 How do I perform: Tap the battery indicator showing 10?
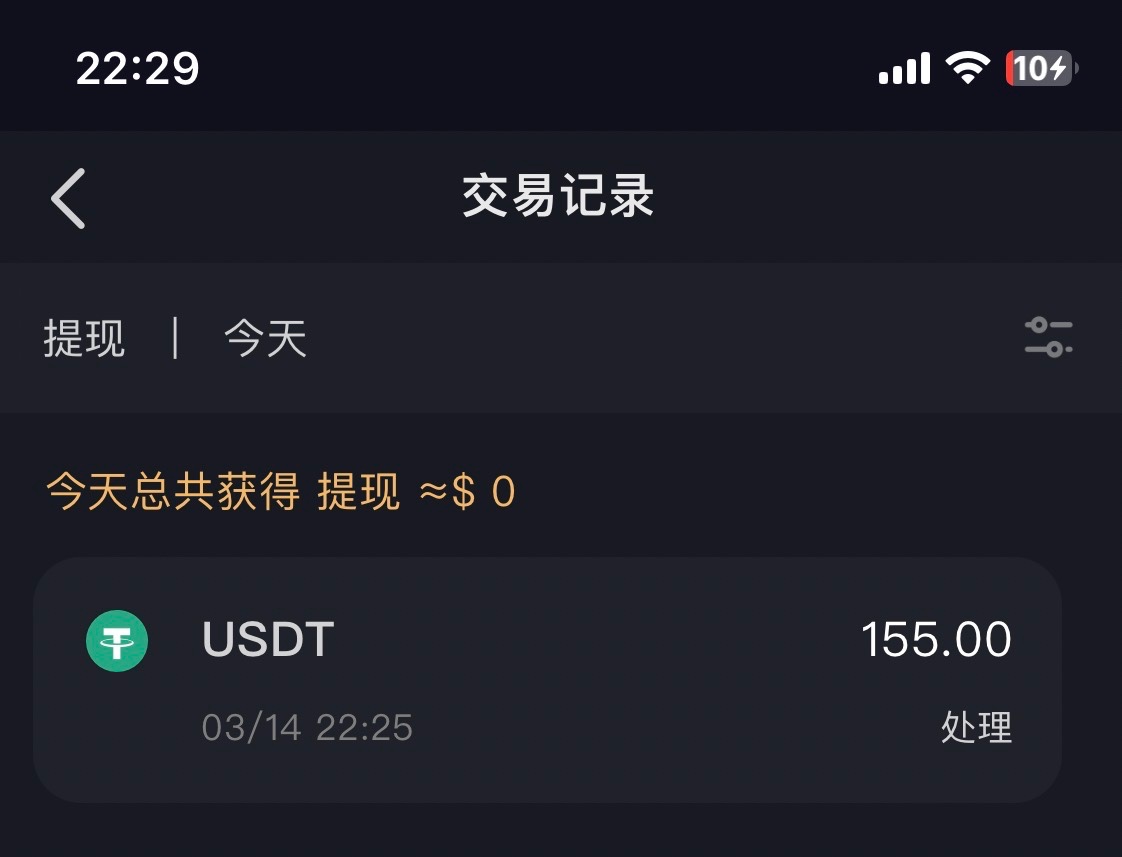1041,68
